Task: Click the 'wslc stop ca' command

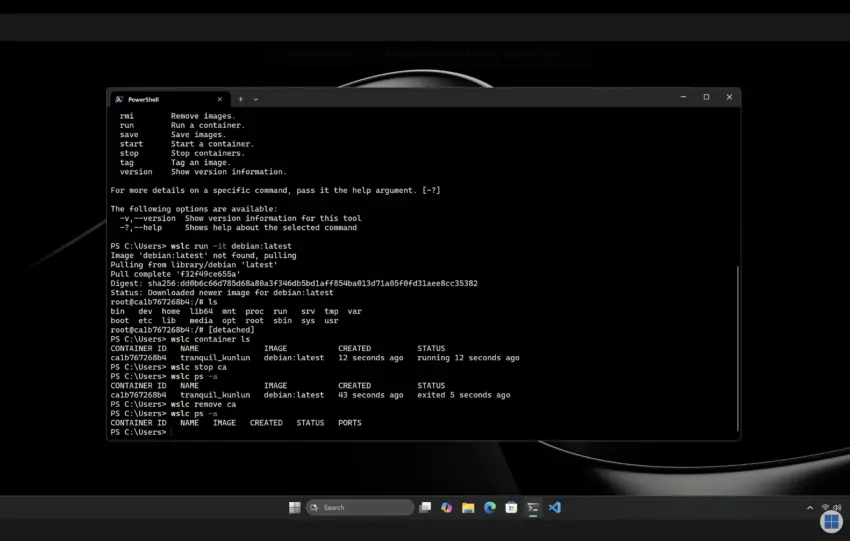Action: 198,367
